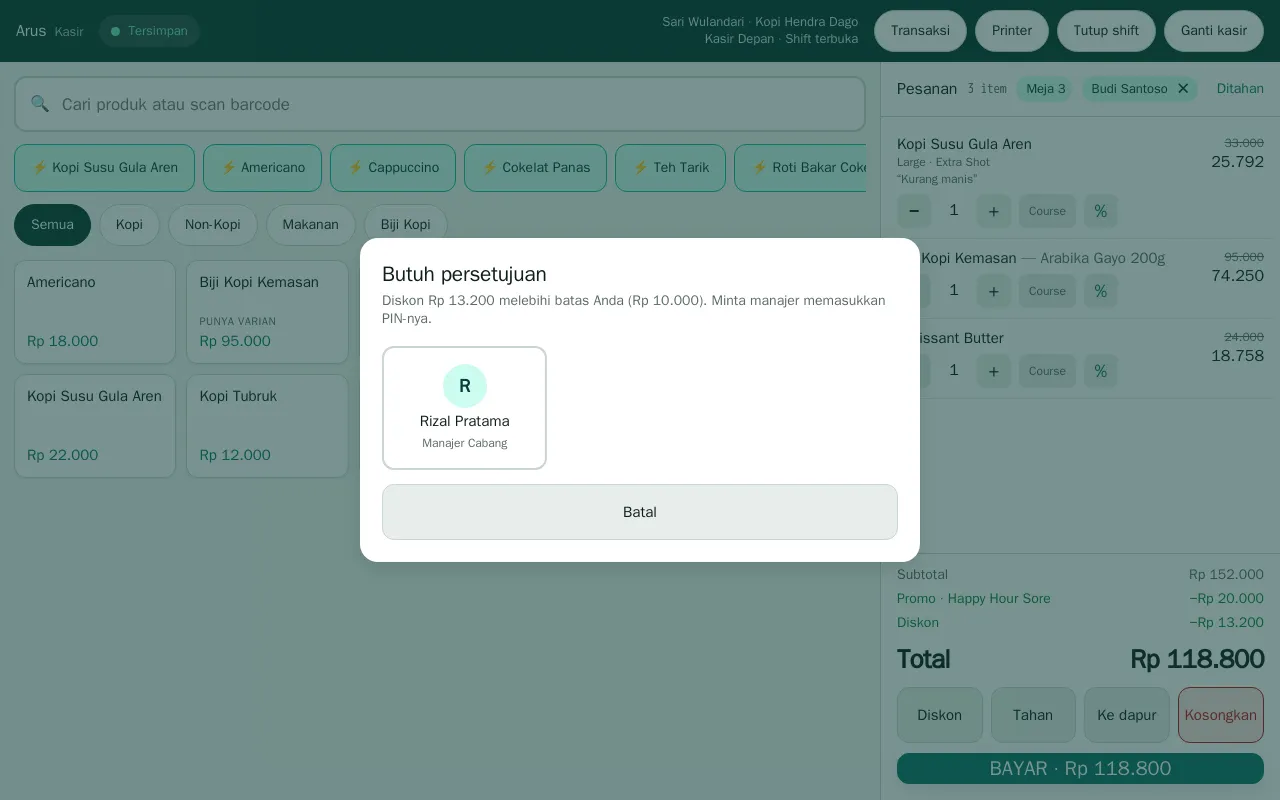Screen dimensions: 1280x800
Task: Click the R avatar of Rizal Pratama
Action: (x=465, y=386)
